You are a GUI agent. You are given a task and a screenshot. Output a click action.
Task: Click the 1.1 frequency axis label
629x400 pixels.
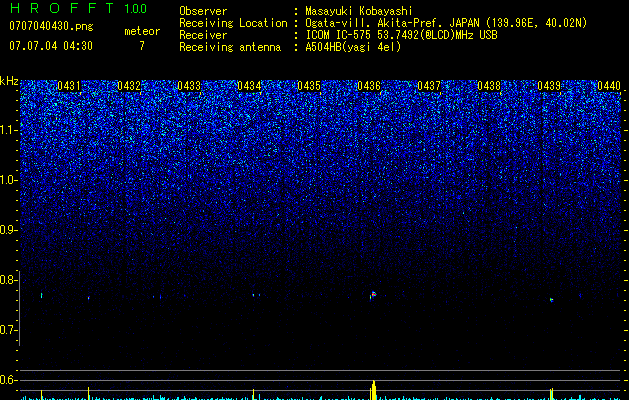coord(8,130)
